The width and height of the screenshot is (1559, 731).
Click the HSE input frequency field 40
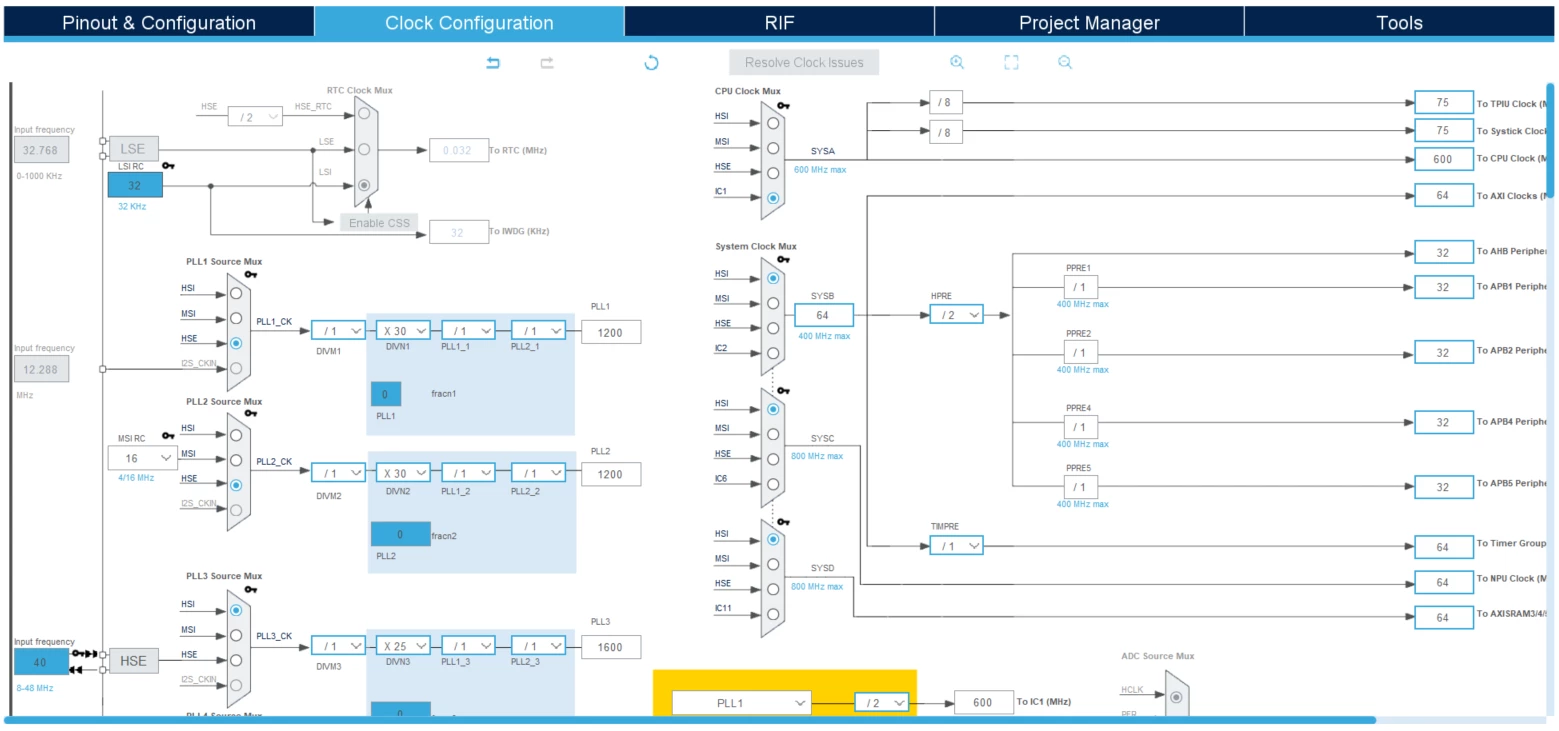pos(41,662)
